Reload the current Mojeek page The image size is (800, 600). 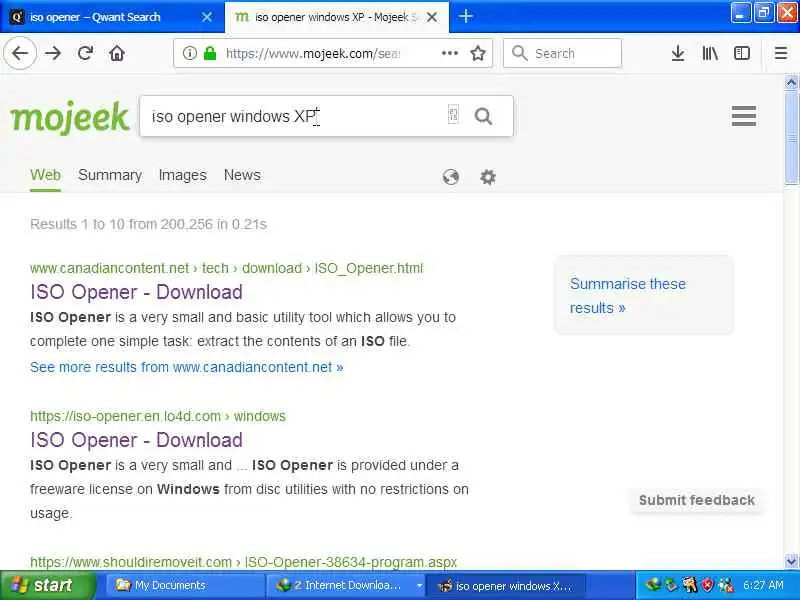coord(85,53)
